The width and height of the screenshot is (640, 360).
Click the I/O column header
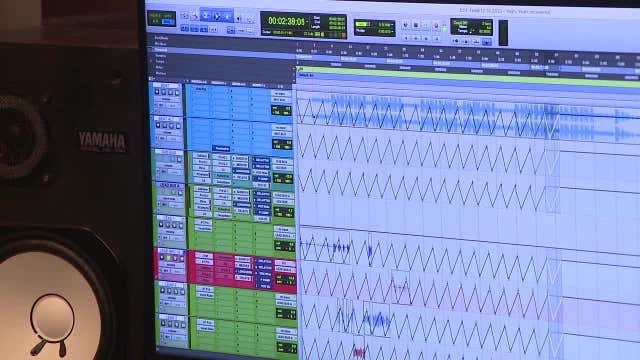pos(280,86)
